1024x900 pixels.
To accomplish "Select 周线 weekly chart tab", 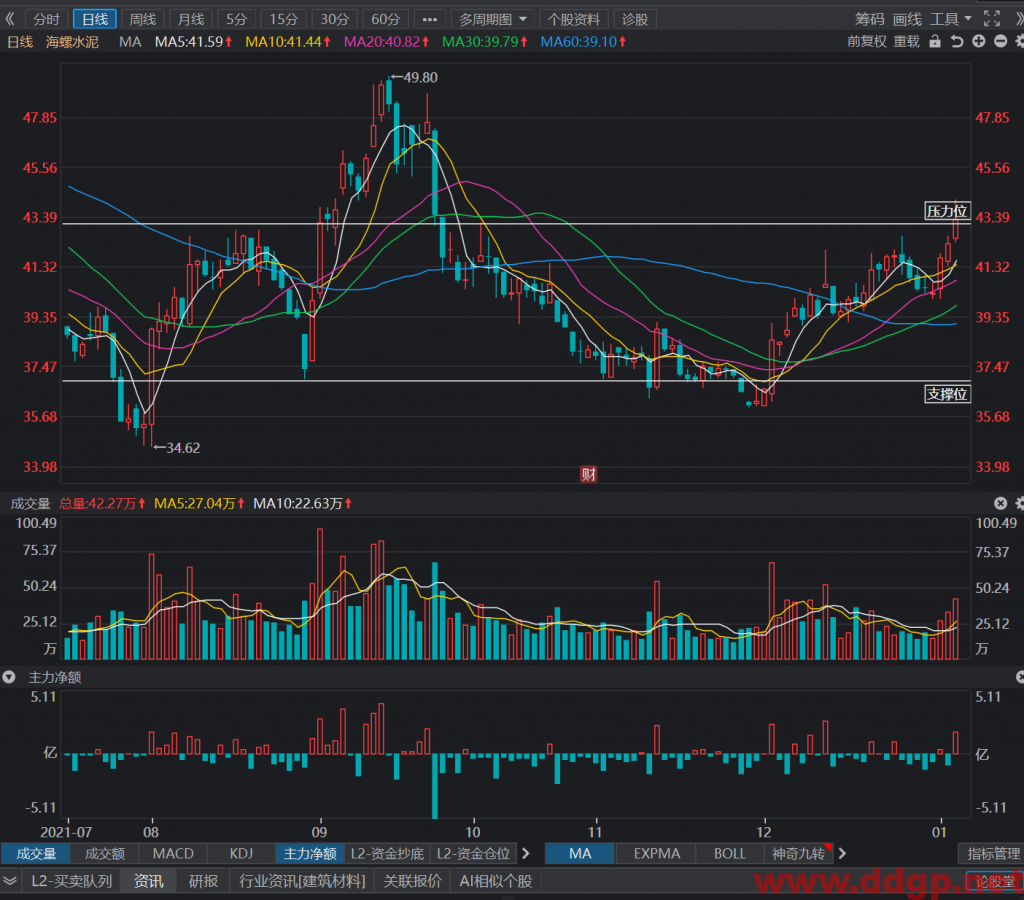I will tap(143, 19).
